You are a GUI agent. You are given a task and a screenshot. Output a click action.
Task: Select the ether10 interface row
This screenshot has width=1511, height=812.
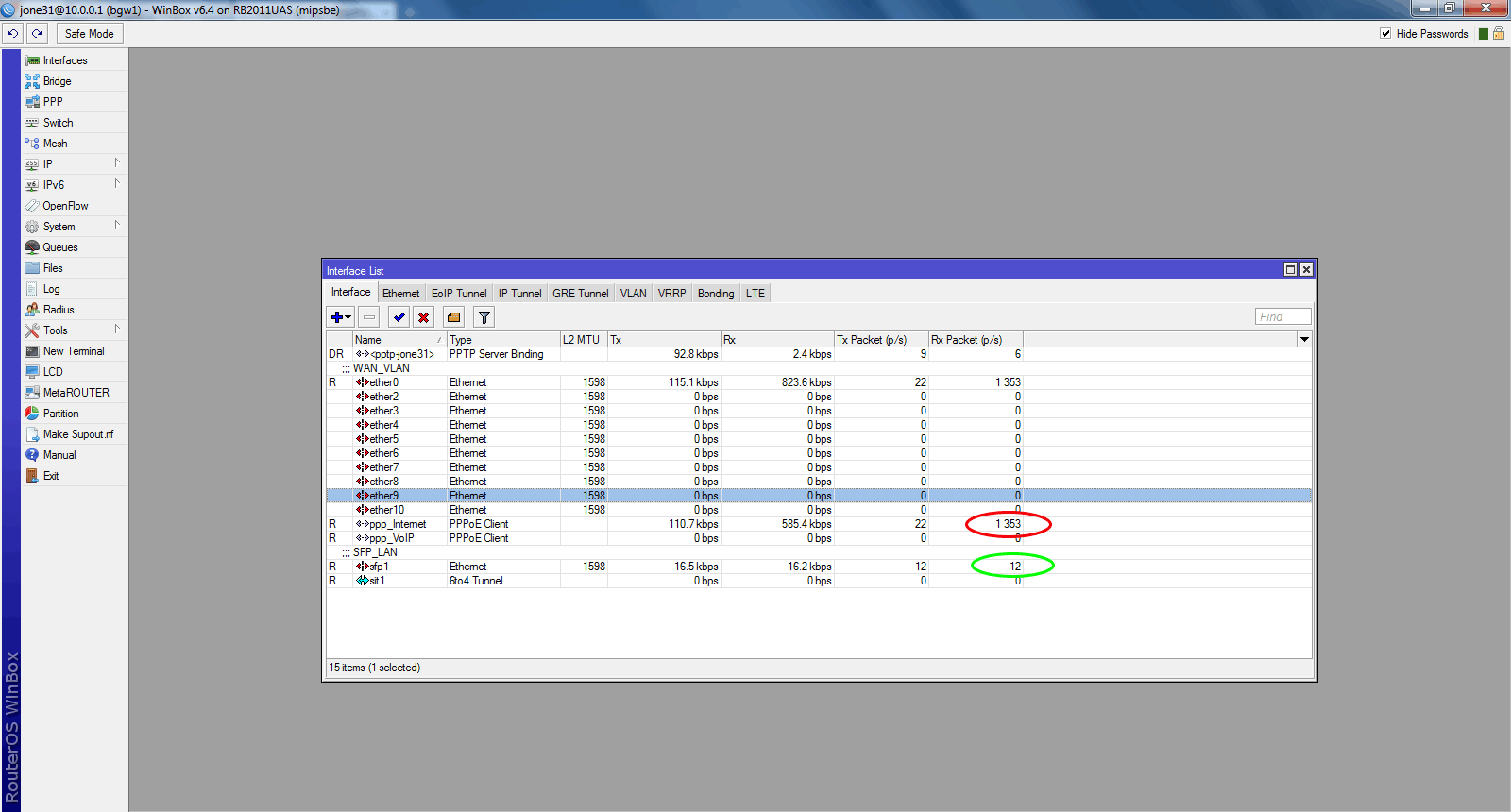point(819,510)
